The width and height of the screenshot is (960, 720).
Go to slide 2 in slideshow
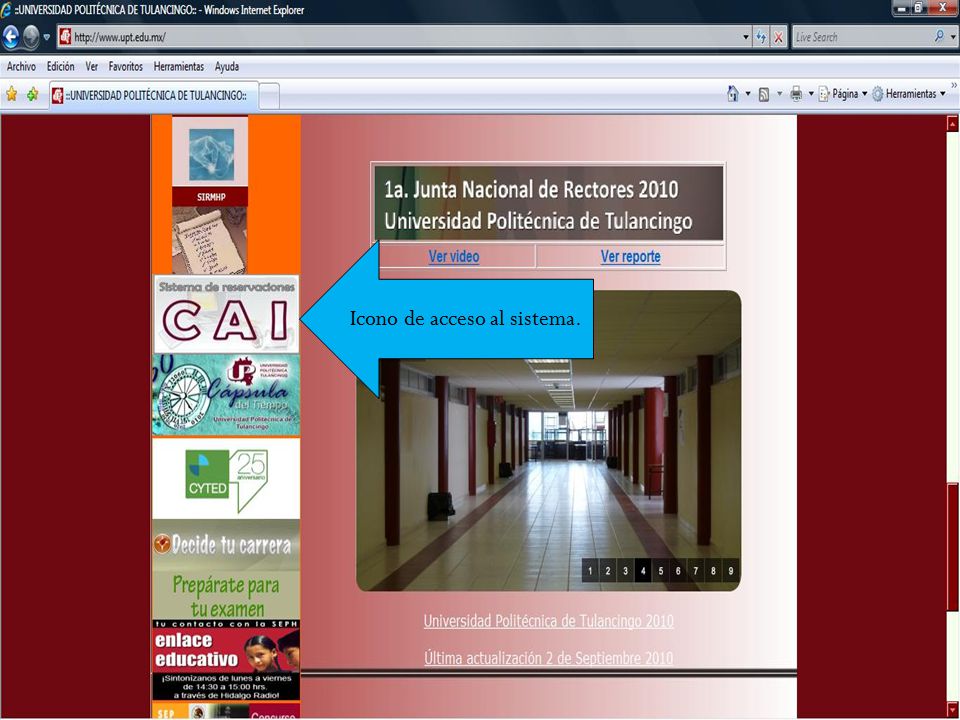608,571
